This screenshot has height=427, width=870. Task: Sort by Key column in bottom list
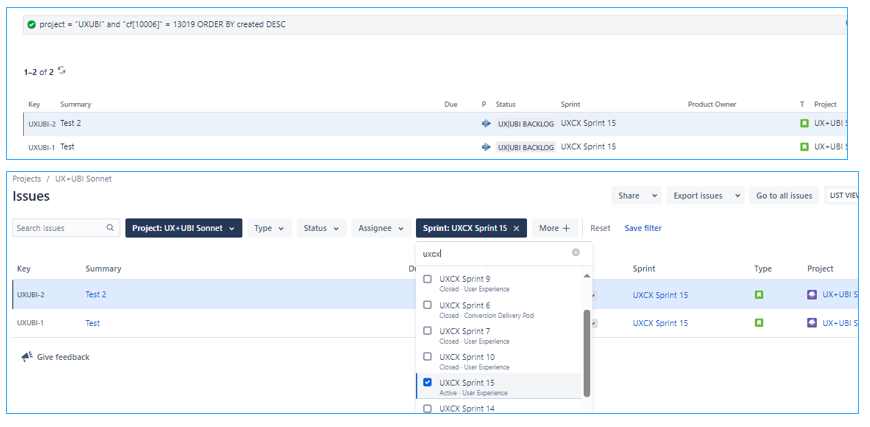coord(24,268)
